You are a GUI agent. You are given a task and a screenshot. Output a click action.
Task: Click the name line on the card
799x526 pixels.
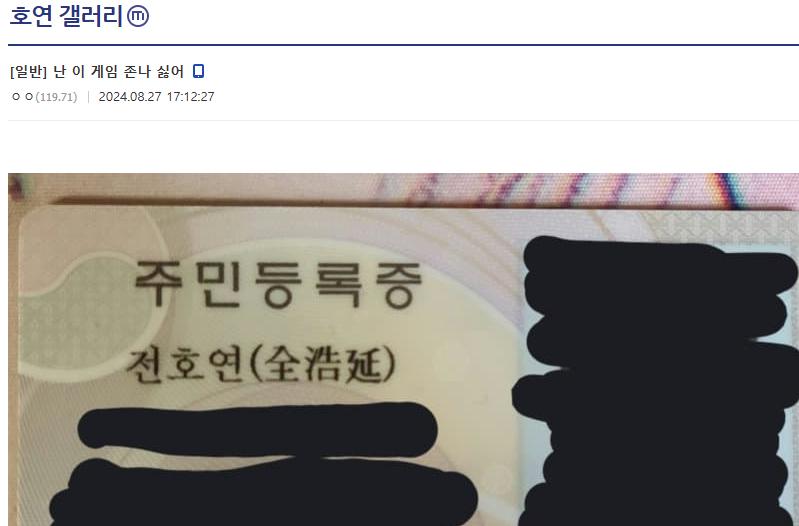pyautogui.click(x=260, y=365)
